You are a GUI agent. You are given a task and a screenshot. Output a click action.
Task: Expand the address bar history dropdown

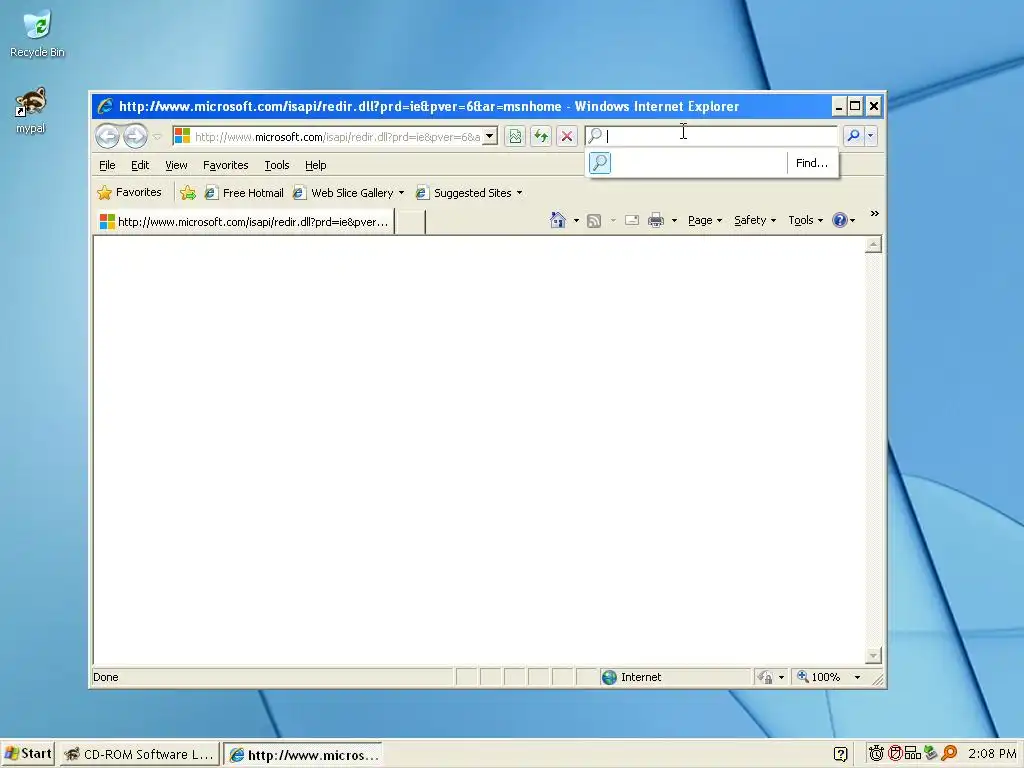490,136
